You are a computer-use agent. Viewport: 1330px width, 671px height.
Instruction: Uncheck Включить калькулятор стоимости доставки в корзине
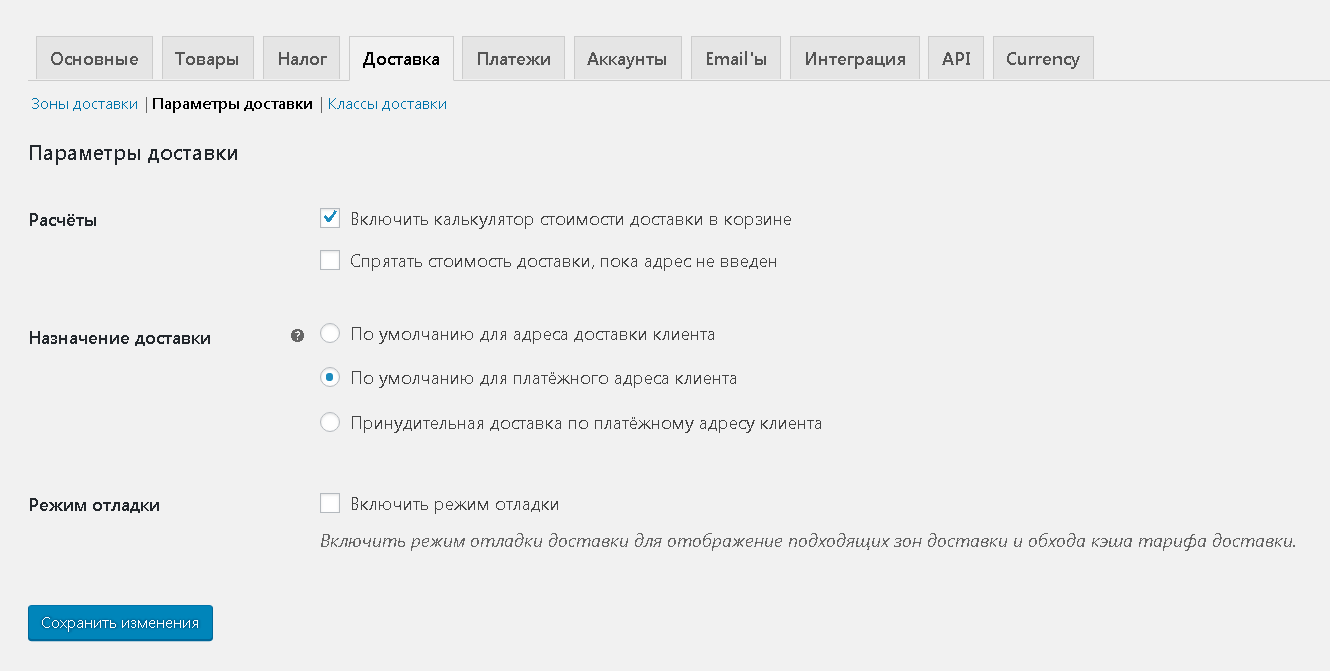[x=330, y=218]
